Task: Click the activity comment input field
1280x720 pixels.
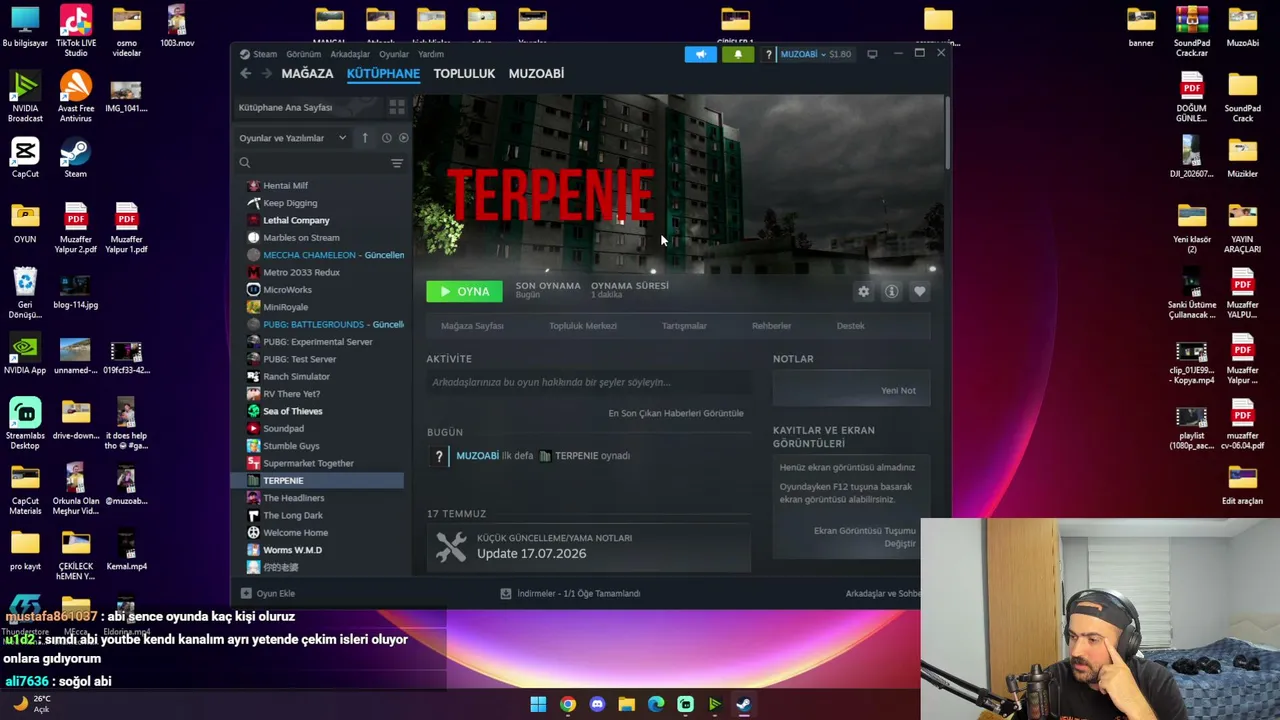Action: tap(590, 382)
